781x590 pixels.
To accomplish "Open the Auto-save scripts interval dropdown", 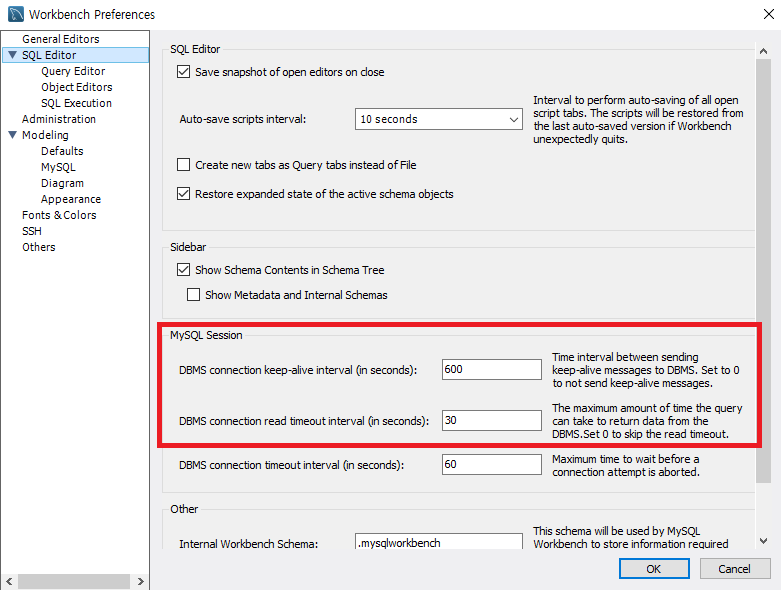I will point(439,119).
